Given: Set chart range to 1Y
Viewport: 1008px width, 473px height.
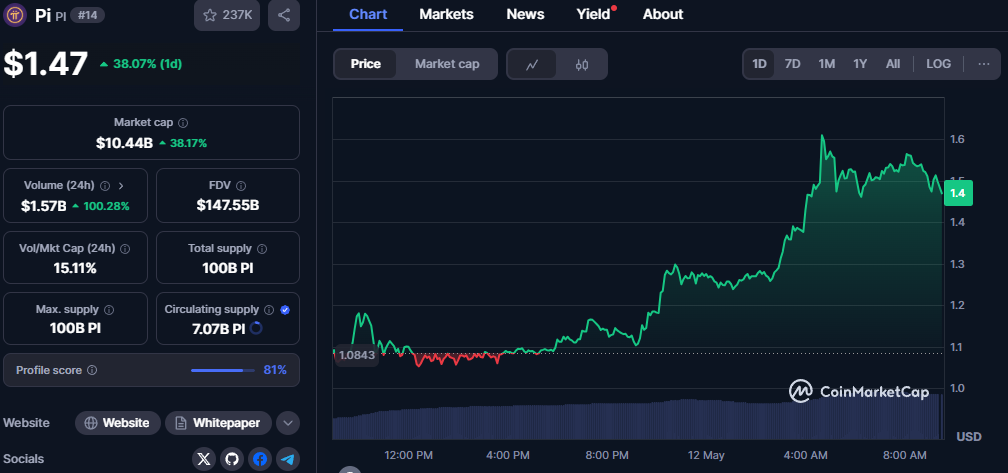Looking at the screenshot, I should point(860,64).
